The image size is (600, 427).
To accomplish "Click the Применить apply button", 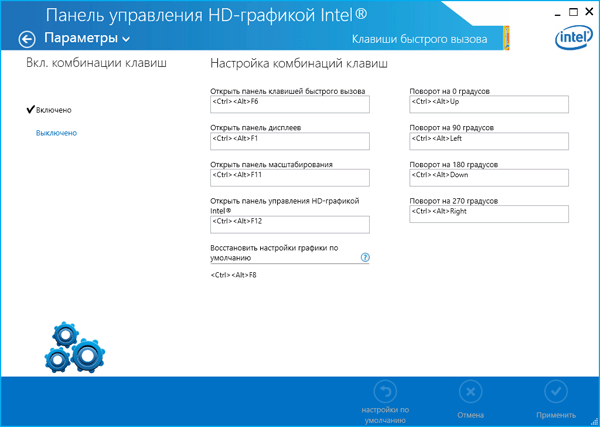I will click(556, 399).
